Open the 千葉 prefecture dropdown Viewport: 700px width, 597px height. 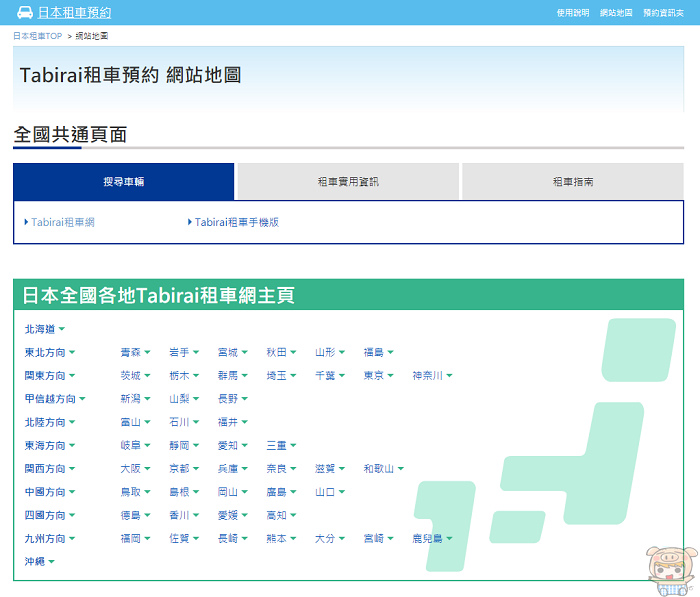330,376
